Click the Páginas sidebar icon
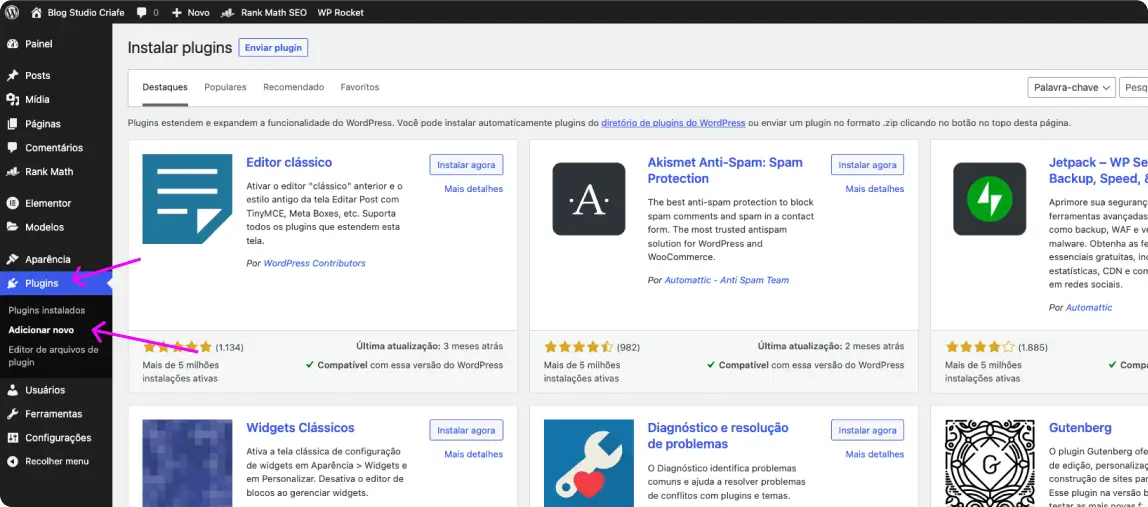Screen dimensions: 1148x507 (x=12, y=124)
